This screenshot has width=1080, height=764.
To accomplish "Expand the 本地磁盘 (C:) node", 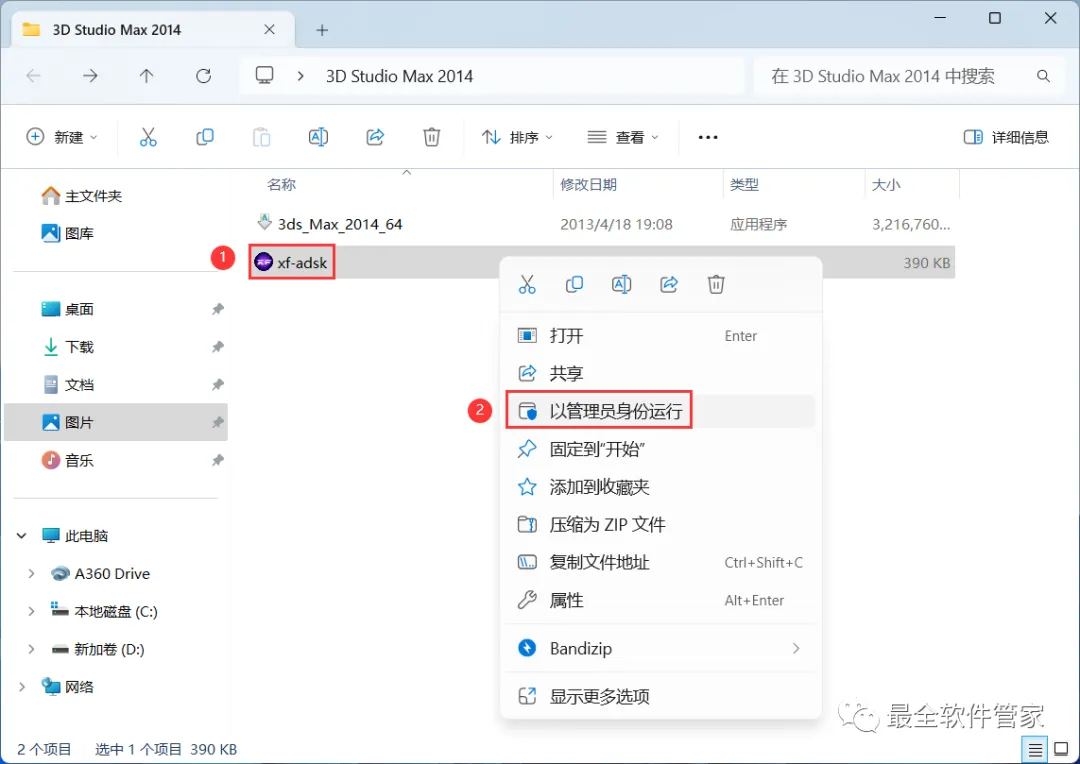I will (x=31, y=611).
